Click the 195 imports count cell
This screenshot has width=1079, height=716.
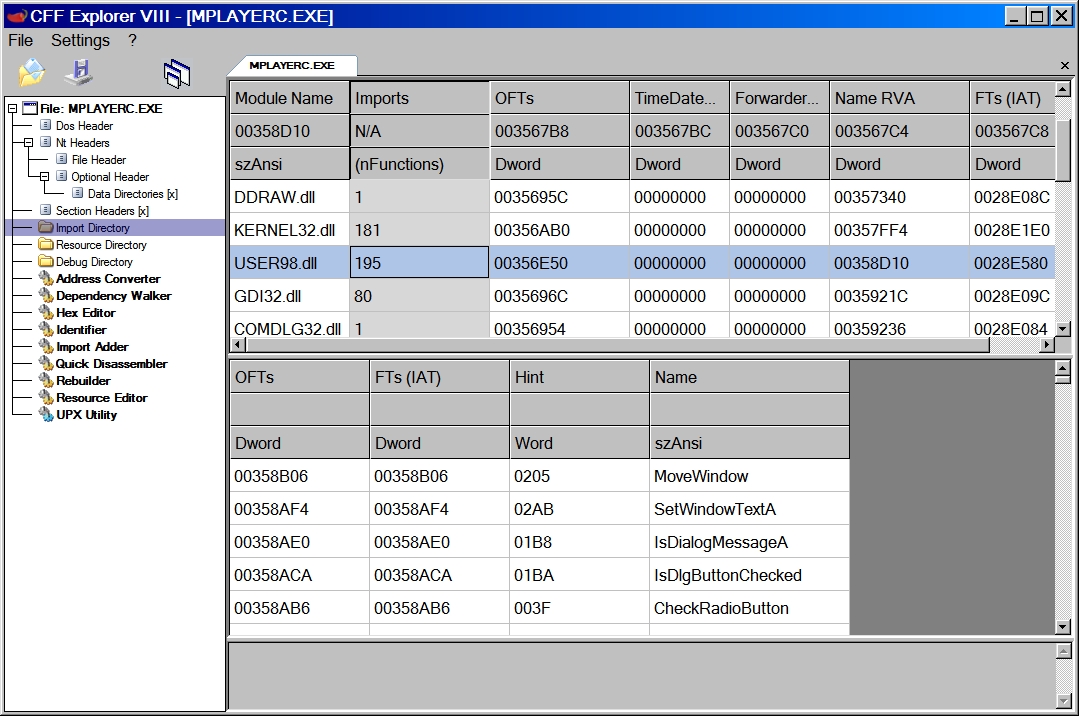pyautogui.click(x=419, y=263)
